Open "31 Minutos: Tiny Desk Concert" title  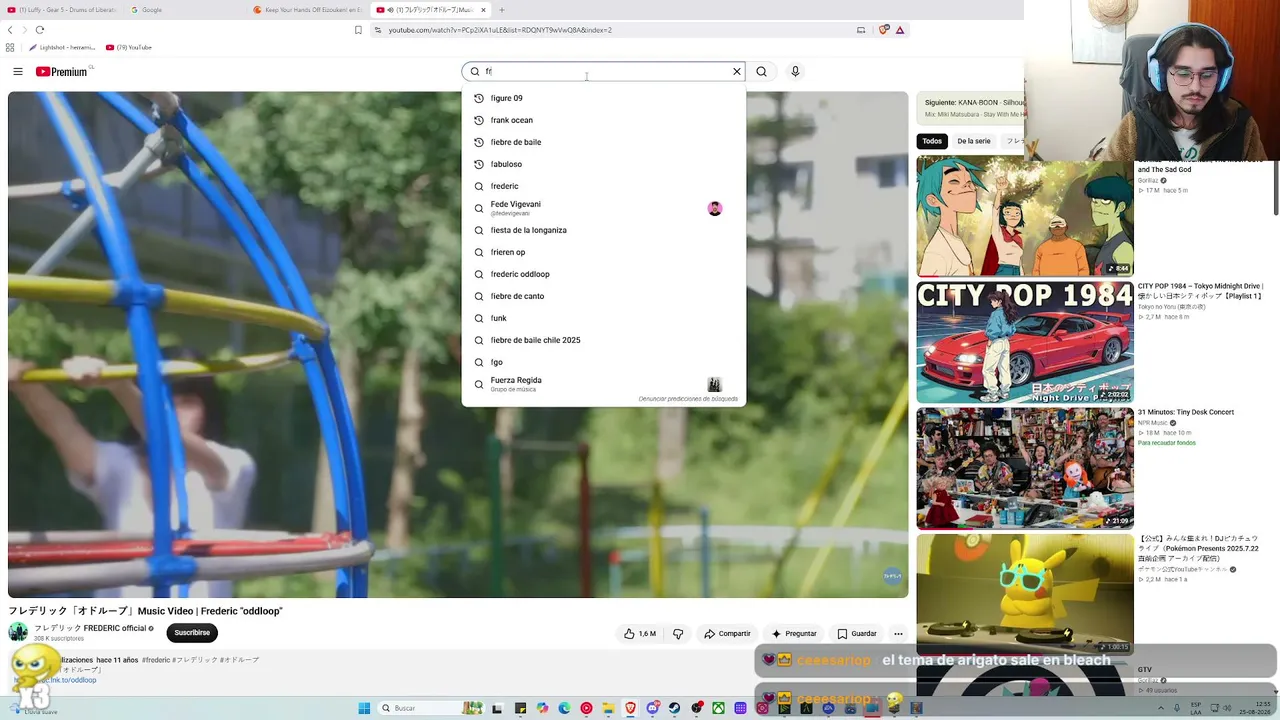(1186, 412)
